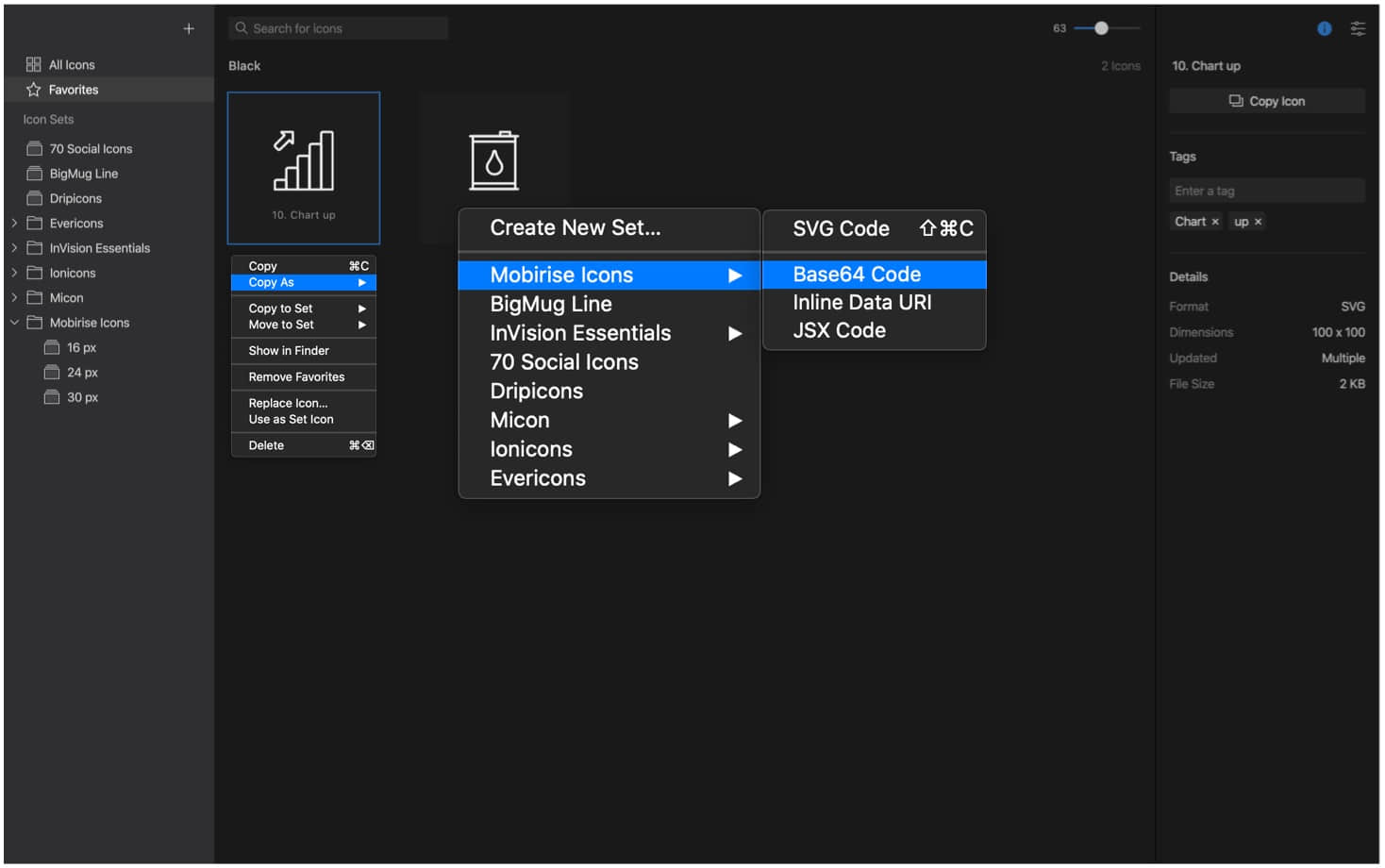Image resolution: width=1385 pixels, height=868 pixels.
Task: Click the 70 Social Icons set icon
Action: coord(35,149)
